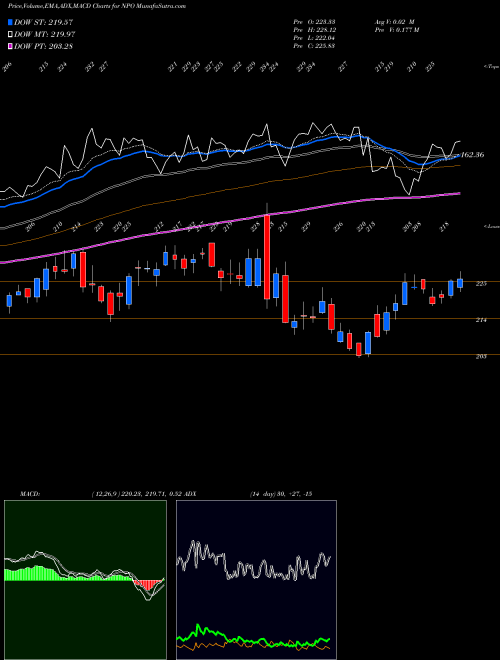Click the 214 price axis label
The height and width of the screenshot is (660, 500).
481,320
